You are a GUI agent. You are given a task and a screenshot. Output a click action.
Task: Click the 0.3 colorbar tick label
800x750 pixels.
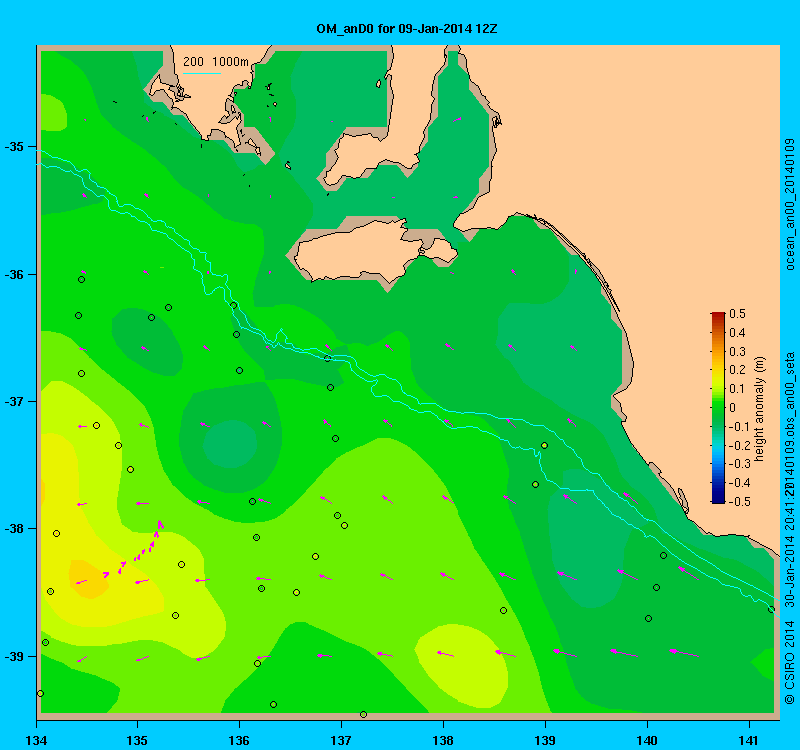[737, 352]
